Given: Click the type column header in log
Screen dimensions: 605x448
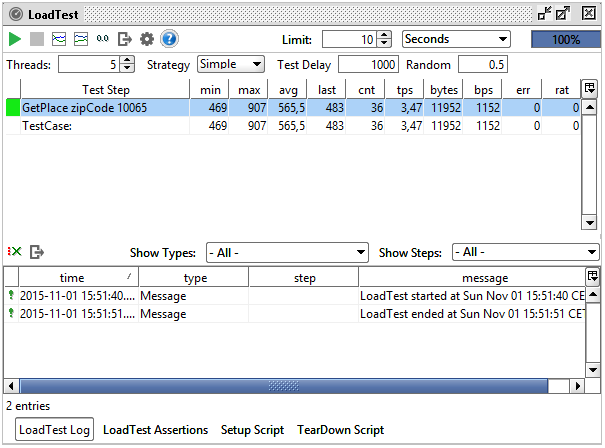Looking at the screenshot, I should point(194,277).
